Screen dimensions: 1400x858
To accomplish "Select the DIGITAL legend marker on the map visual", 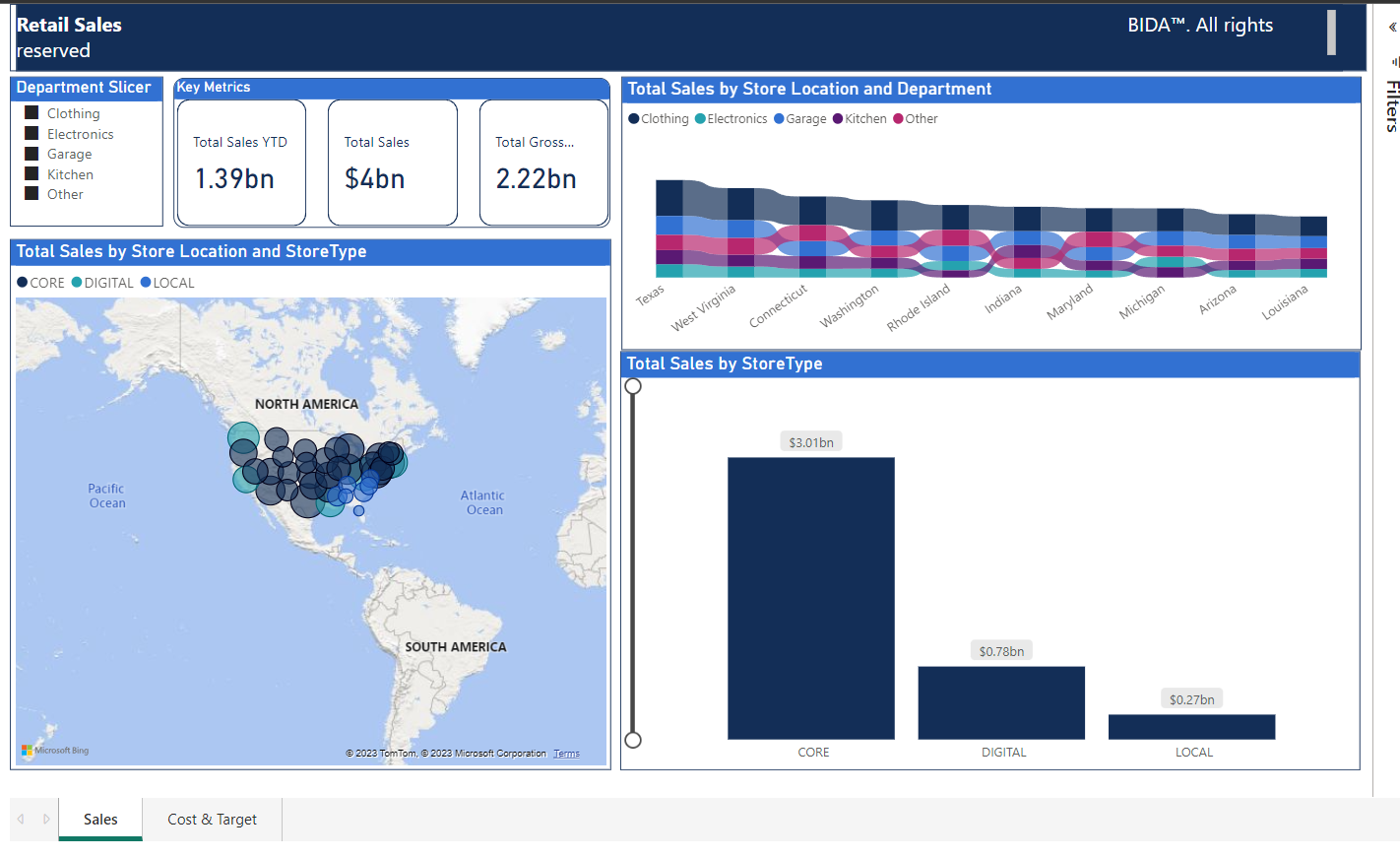I will [x=75, y=283].
